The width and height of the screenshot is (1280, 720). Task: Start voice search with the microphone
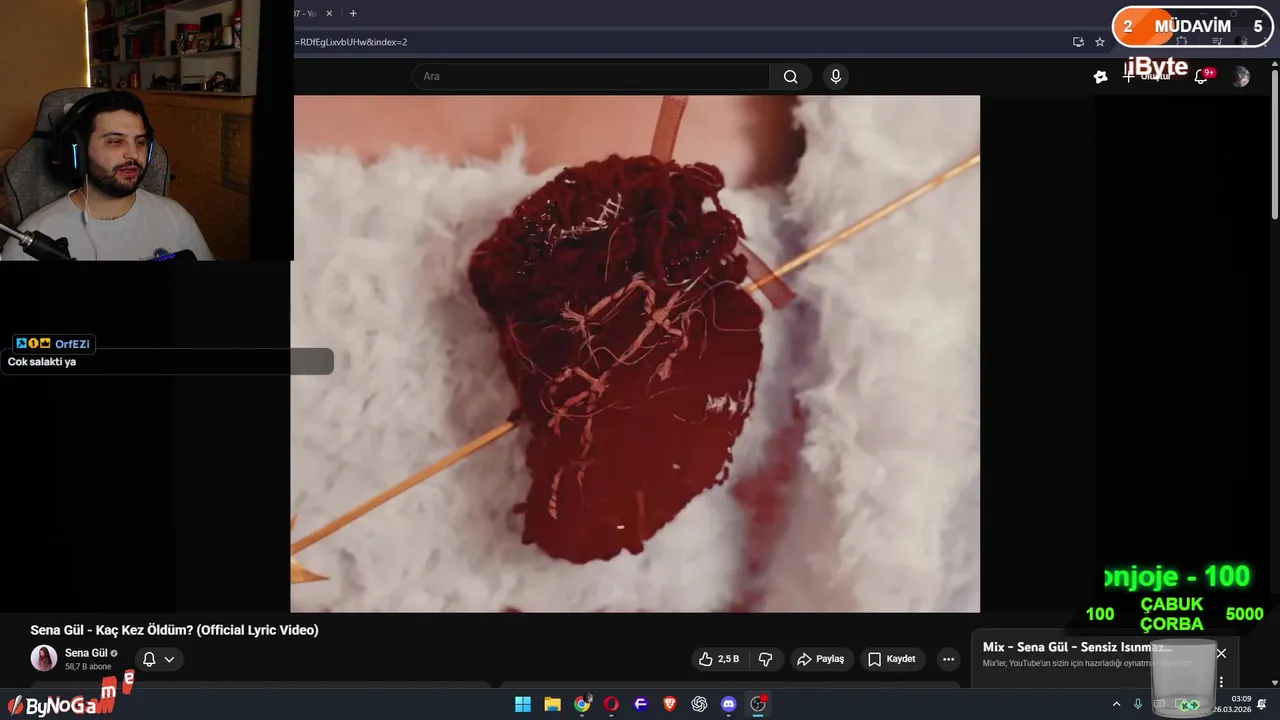[x=836, y=76]
